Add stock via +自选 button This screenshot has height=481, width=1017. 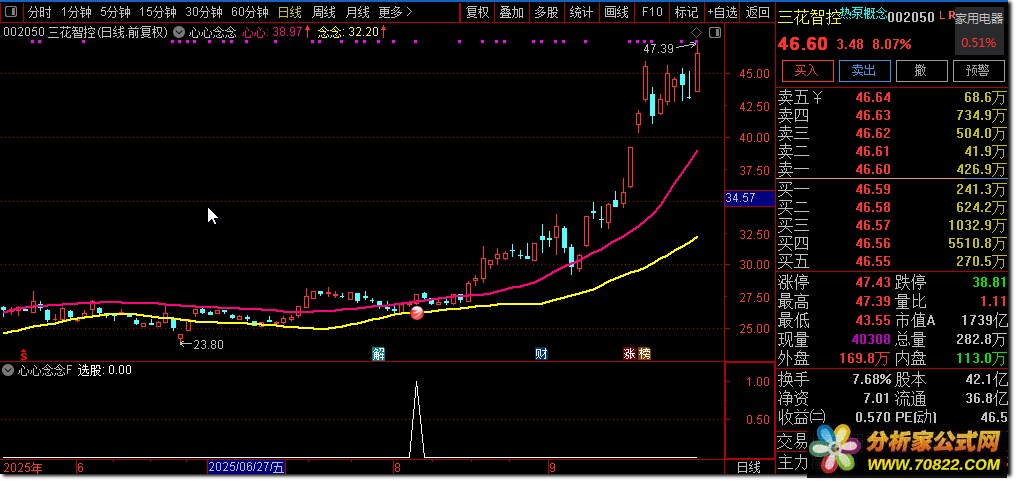pyautogui.click(x=722, y=12)
